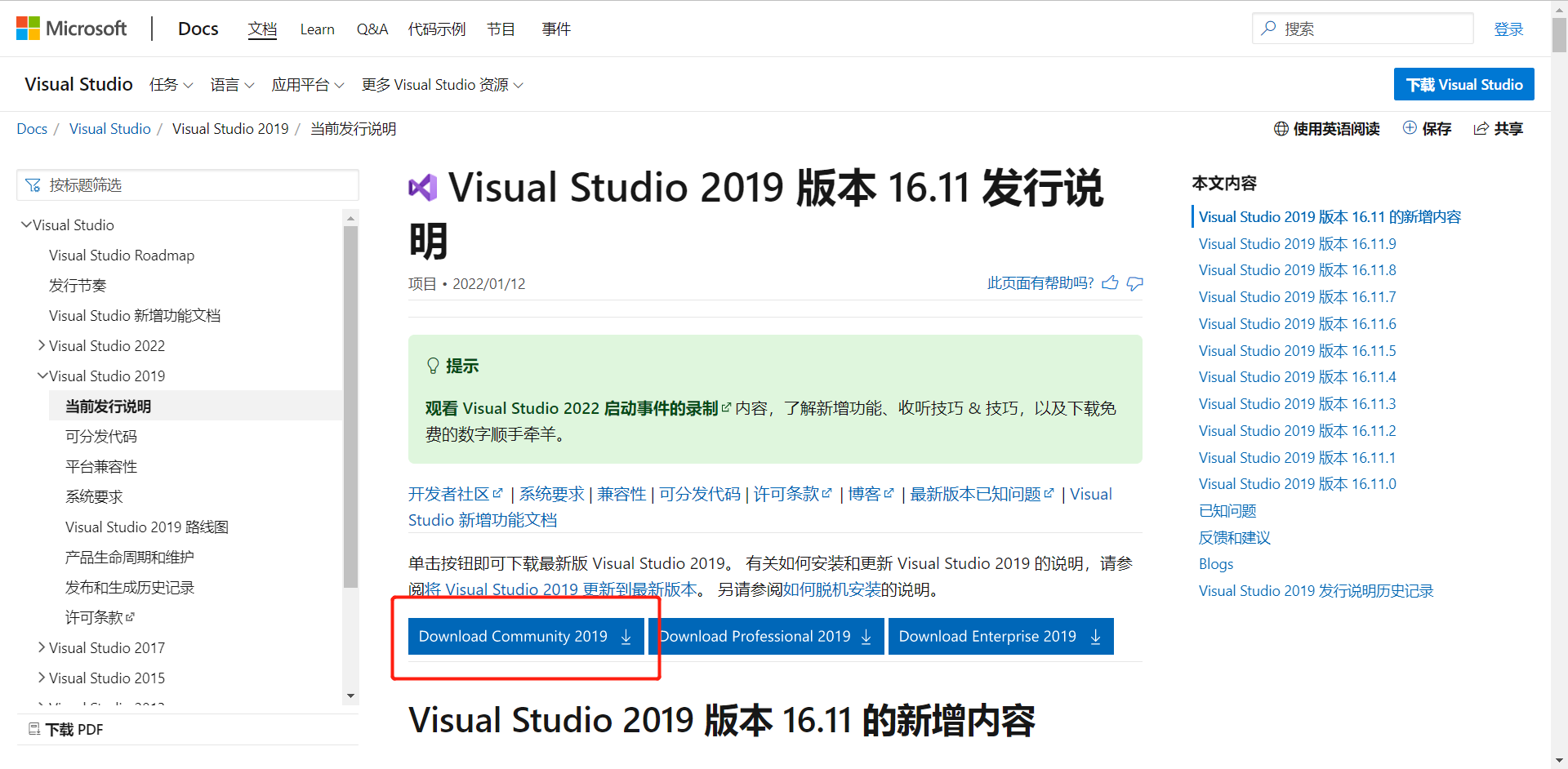Click the 登录 sign-in link

click(1508, 29)
